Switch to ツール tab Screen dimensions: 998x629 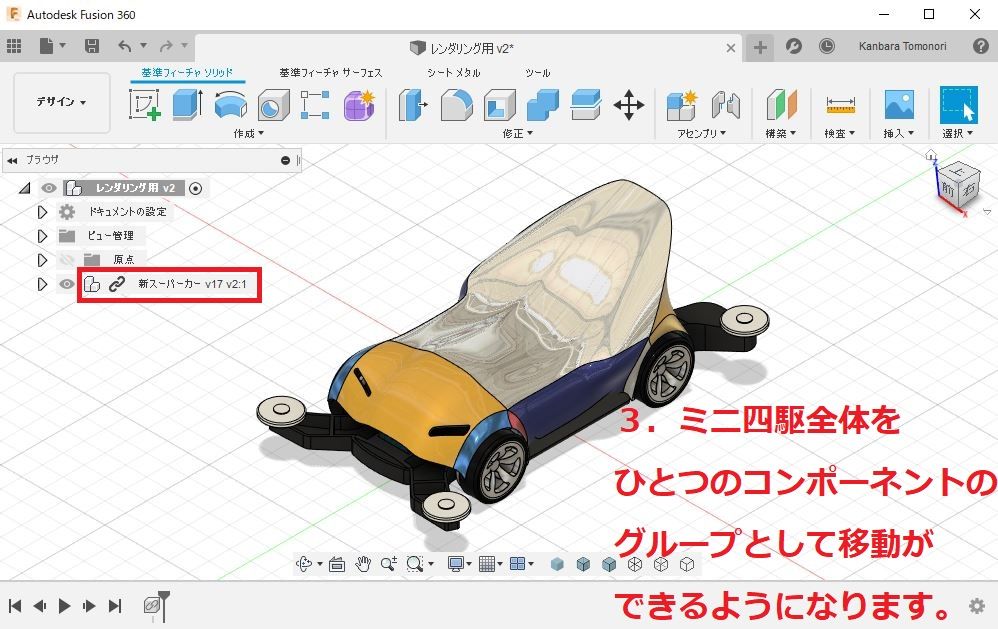[x=538, y=73]
